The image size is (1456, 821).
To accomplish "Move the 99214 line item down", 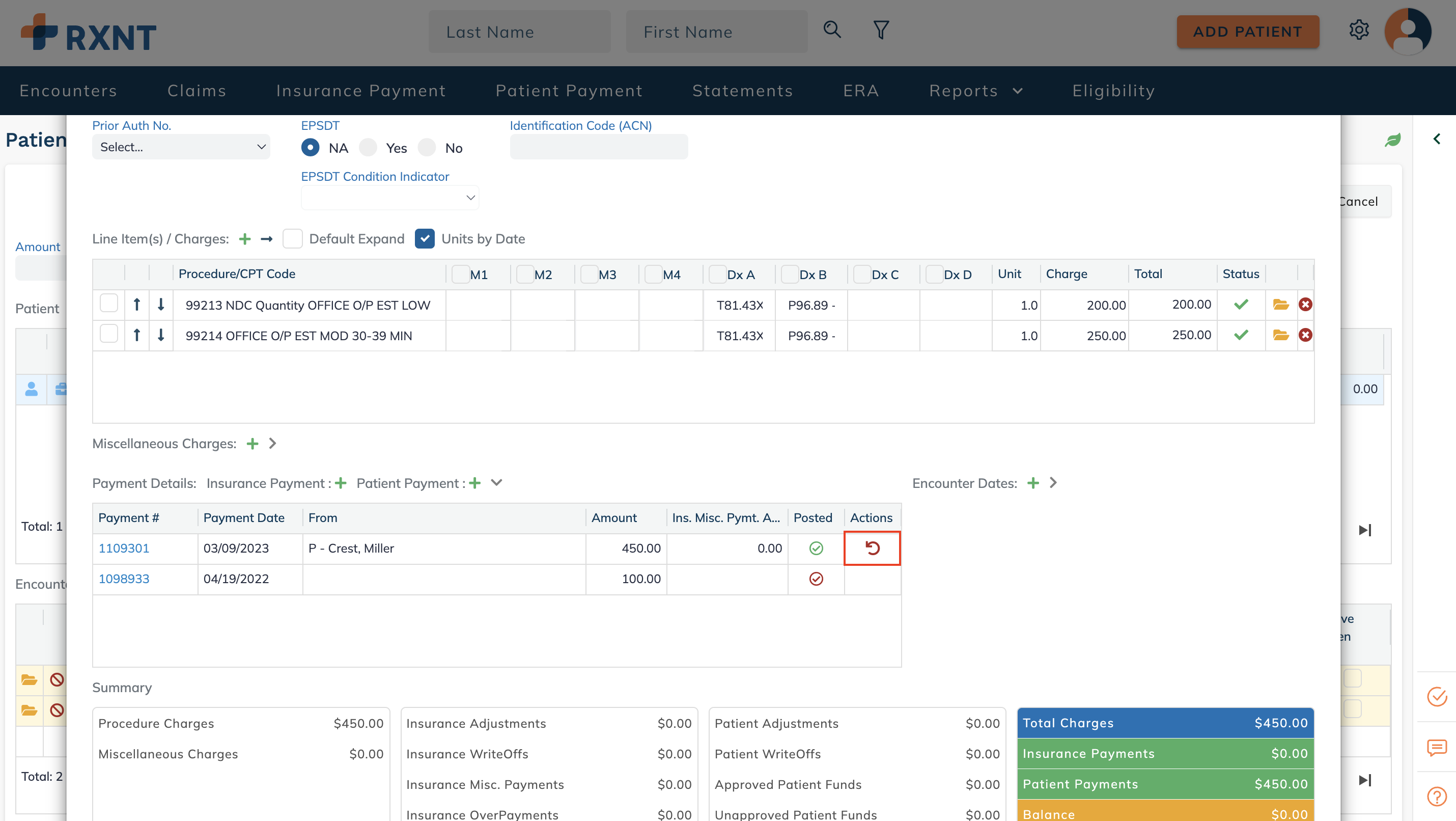I will point(161,335).
